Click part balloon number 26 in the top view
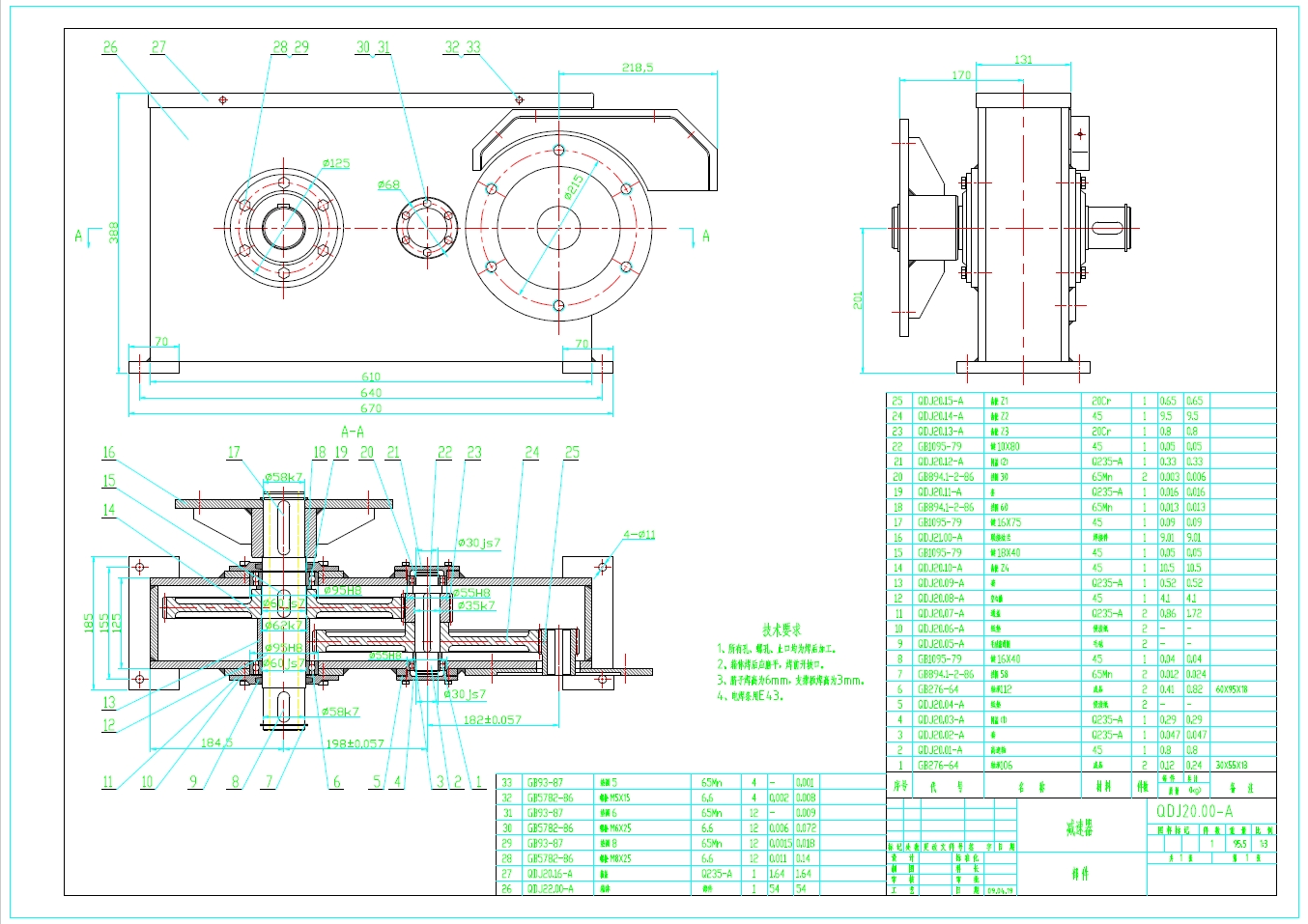 (x=109, y=46)
